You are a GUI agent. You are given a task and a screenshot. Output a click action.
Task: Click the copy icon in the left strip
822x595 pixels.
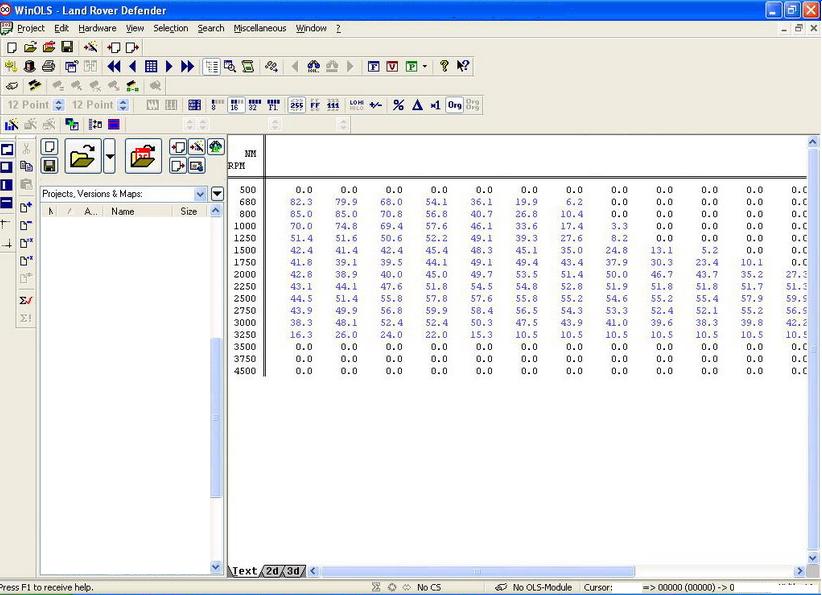26,166
